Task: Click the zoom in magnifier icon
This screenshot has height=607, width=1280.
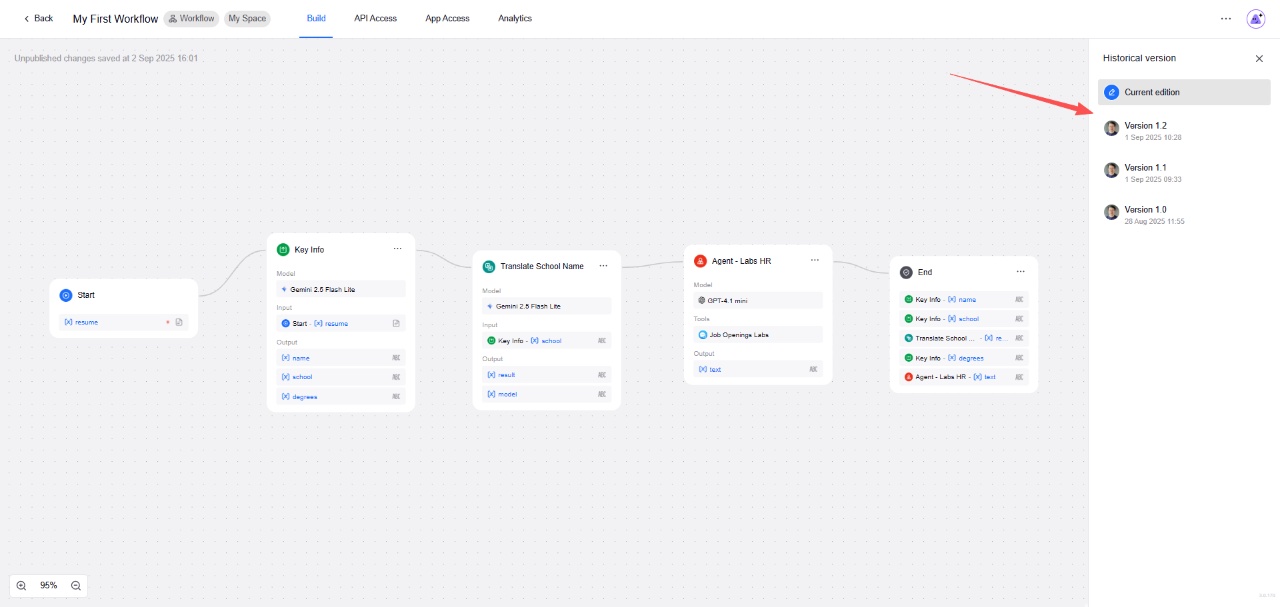Action: tap(22, 585)
